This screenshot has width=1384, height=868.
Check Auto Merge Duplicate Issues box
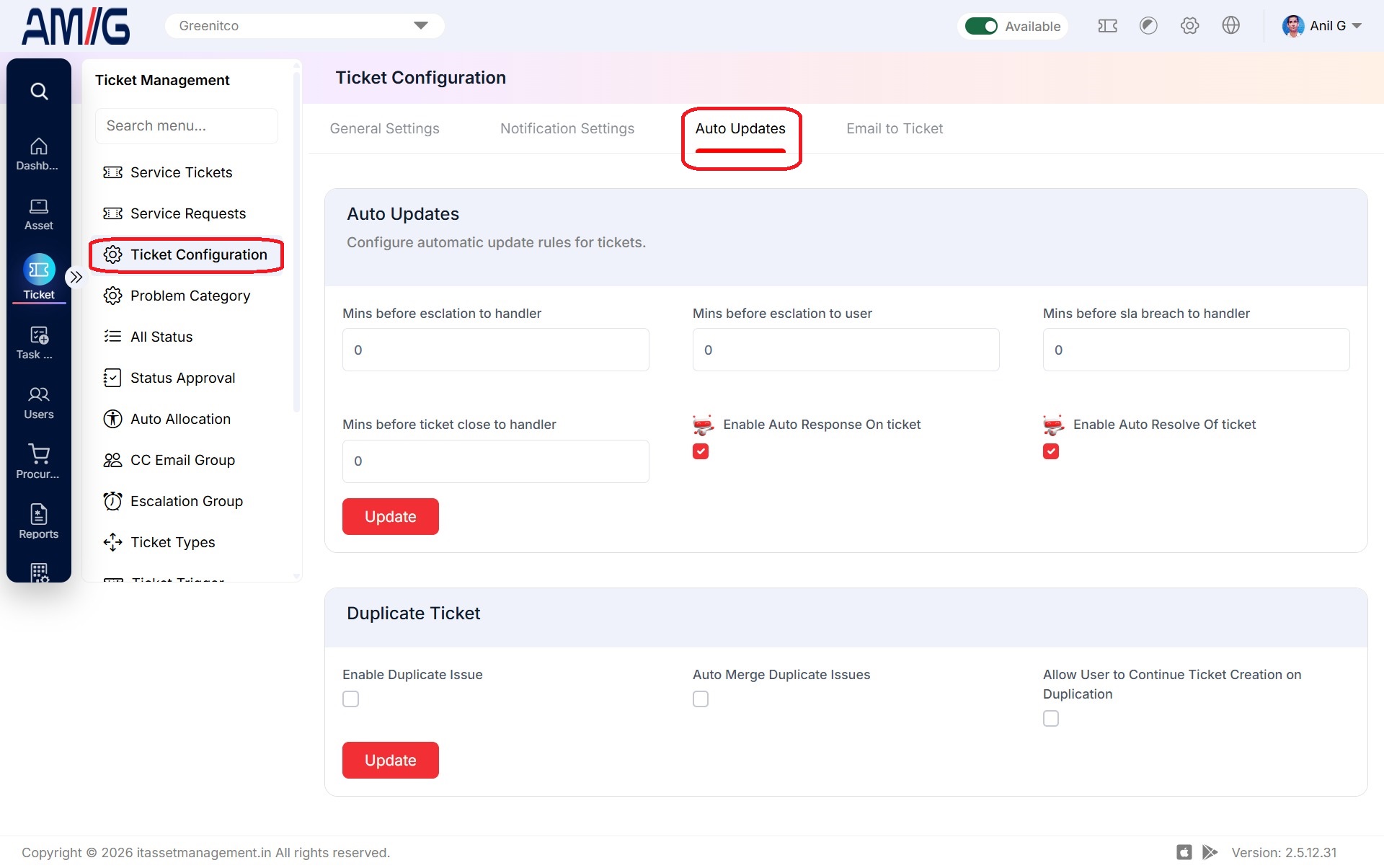point(701,699)
